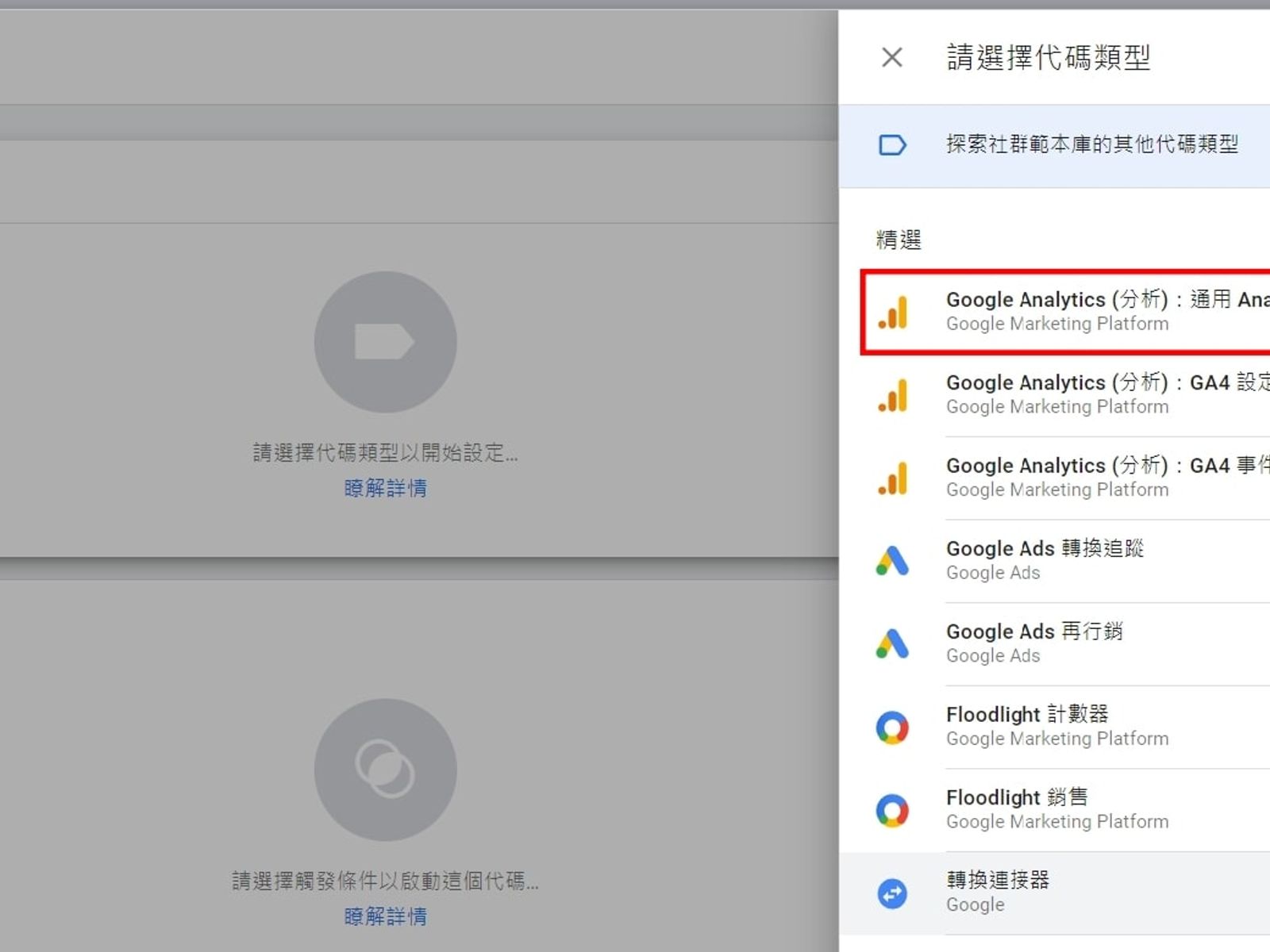
Task: Click Google Marketing Platform under Floodlight 銷售
Action: [1057, 822]
